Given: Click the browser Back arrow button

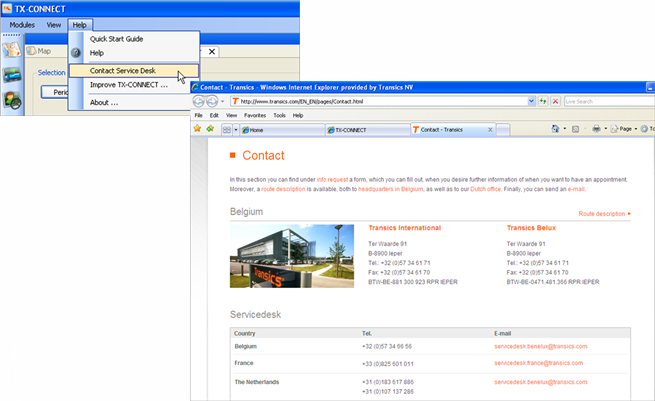Looking at the screenshot, I should 197,102.
